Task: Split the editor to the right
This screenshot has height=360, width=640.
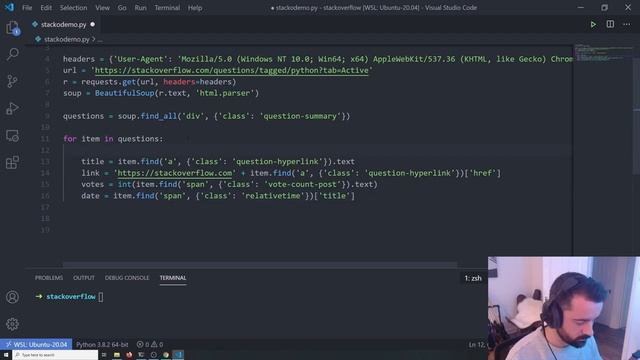Action: coord(610,24)
